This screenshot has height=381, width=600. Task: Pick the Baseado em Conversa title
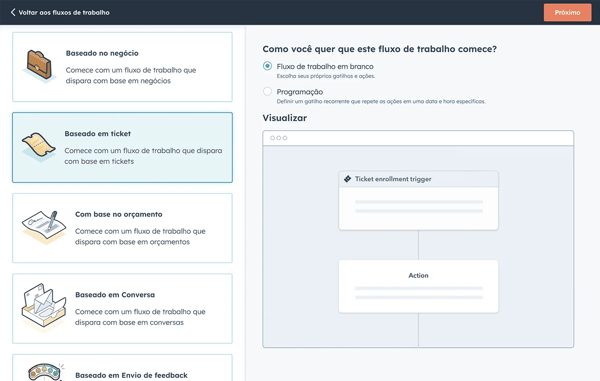point(115,295)
